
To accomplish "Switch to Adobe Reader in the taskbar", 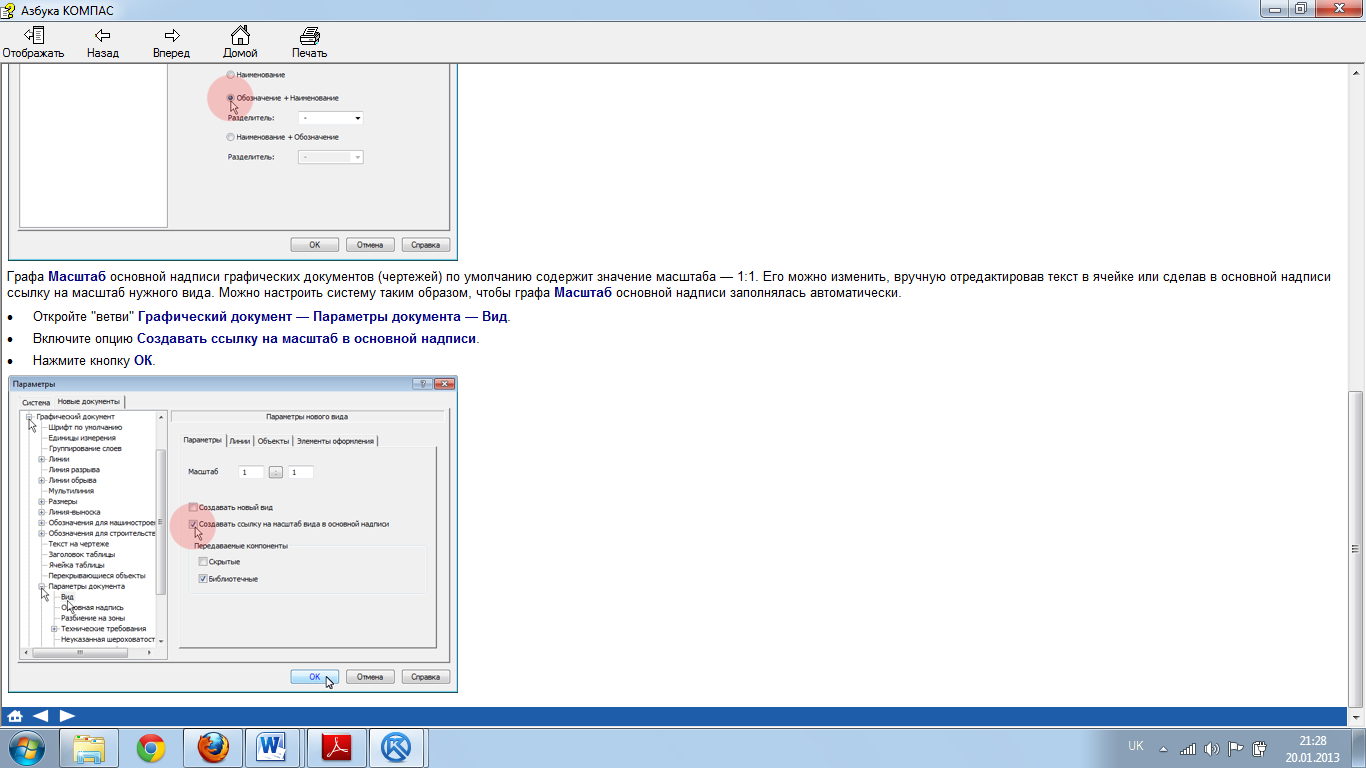I will [335, 748].
